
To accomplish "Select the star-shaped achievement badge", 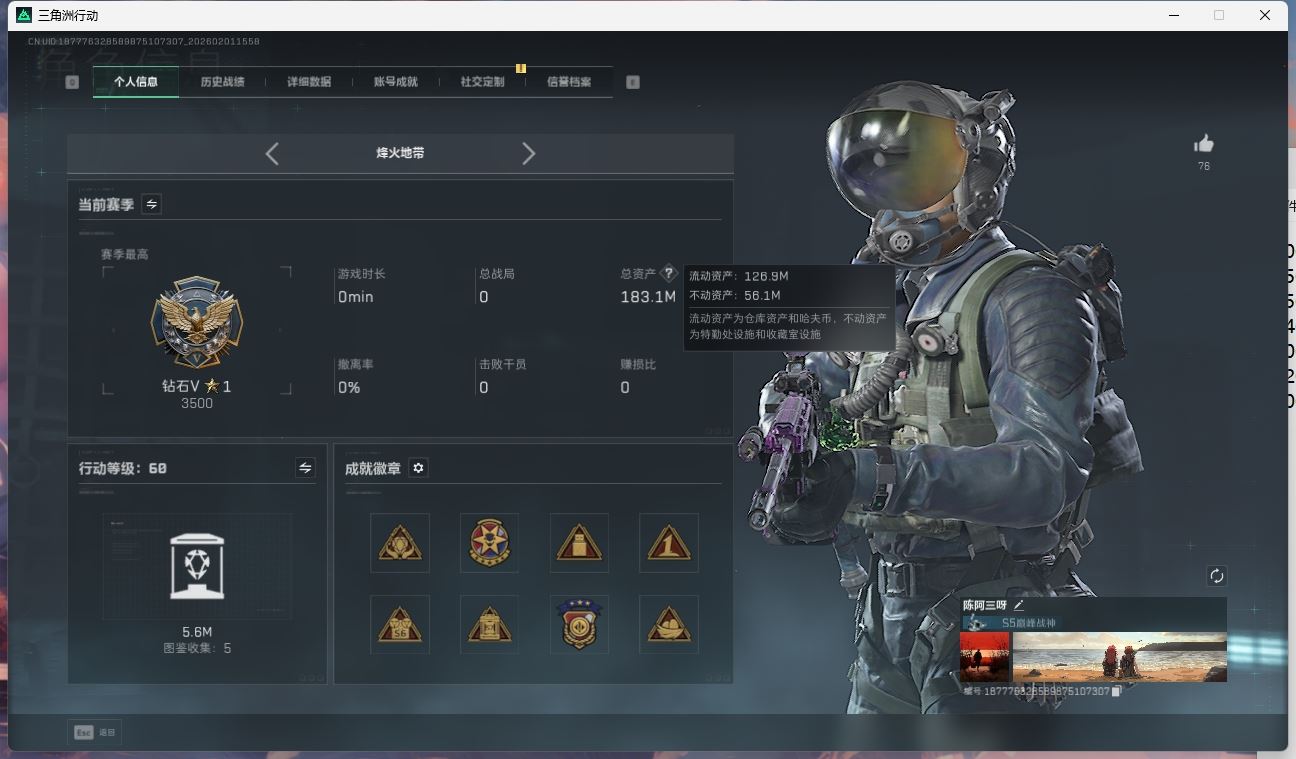I will point(489,543).
